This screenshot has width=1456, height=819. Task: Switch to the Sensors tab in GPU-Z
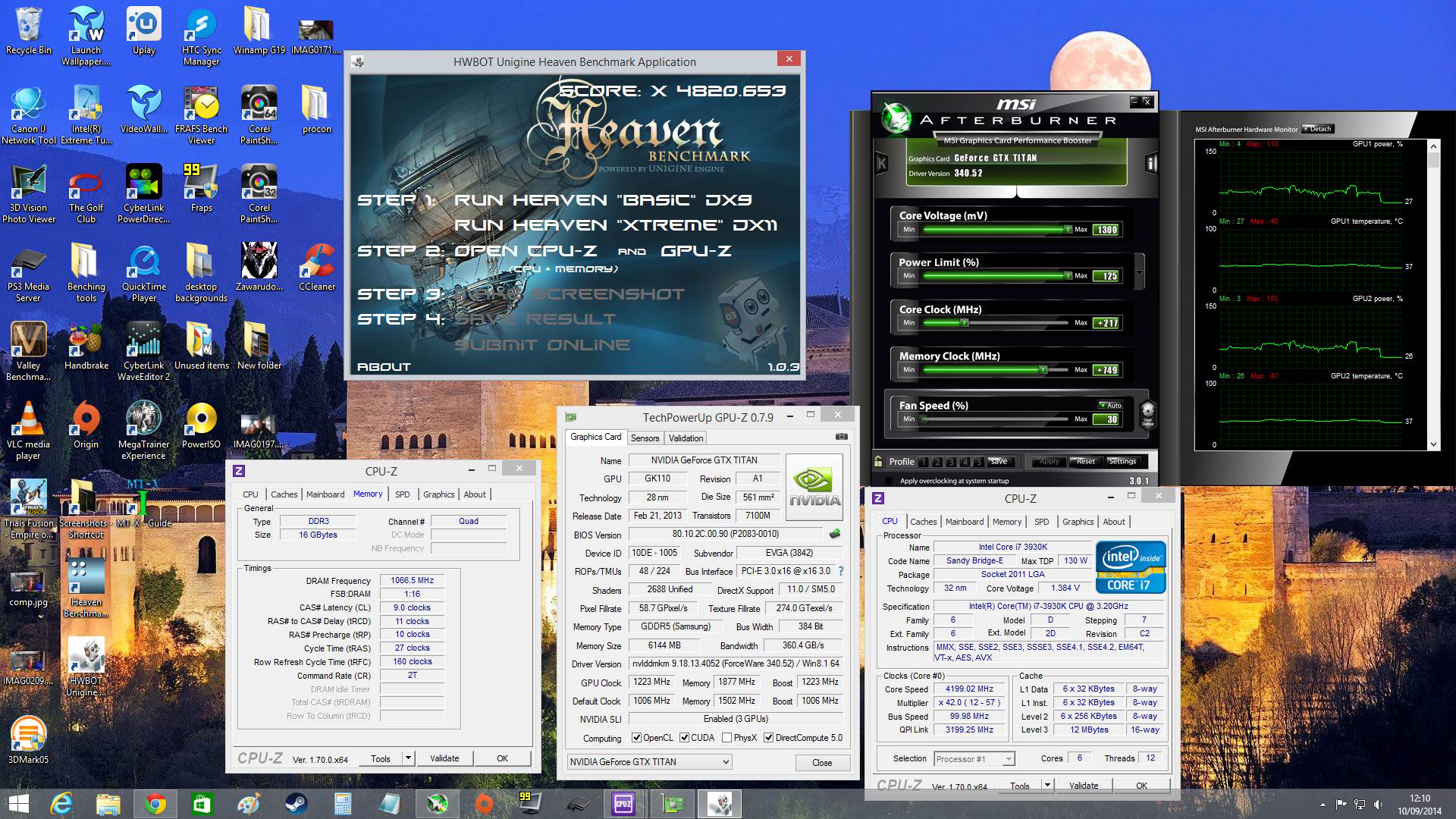coord(645,438)
